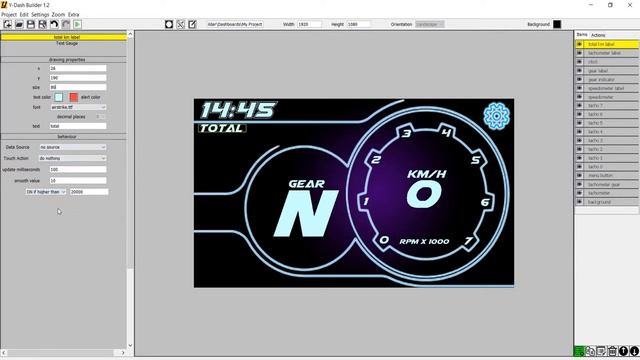Open the Orientation dropdown
This screenshot has height=360, width=640.
[429, 24]
